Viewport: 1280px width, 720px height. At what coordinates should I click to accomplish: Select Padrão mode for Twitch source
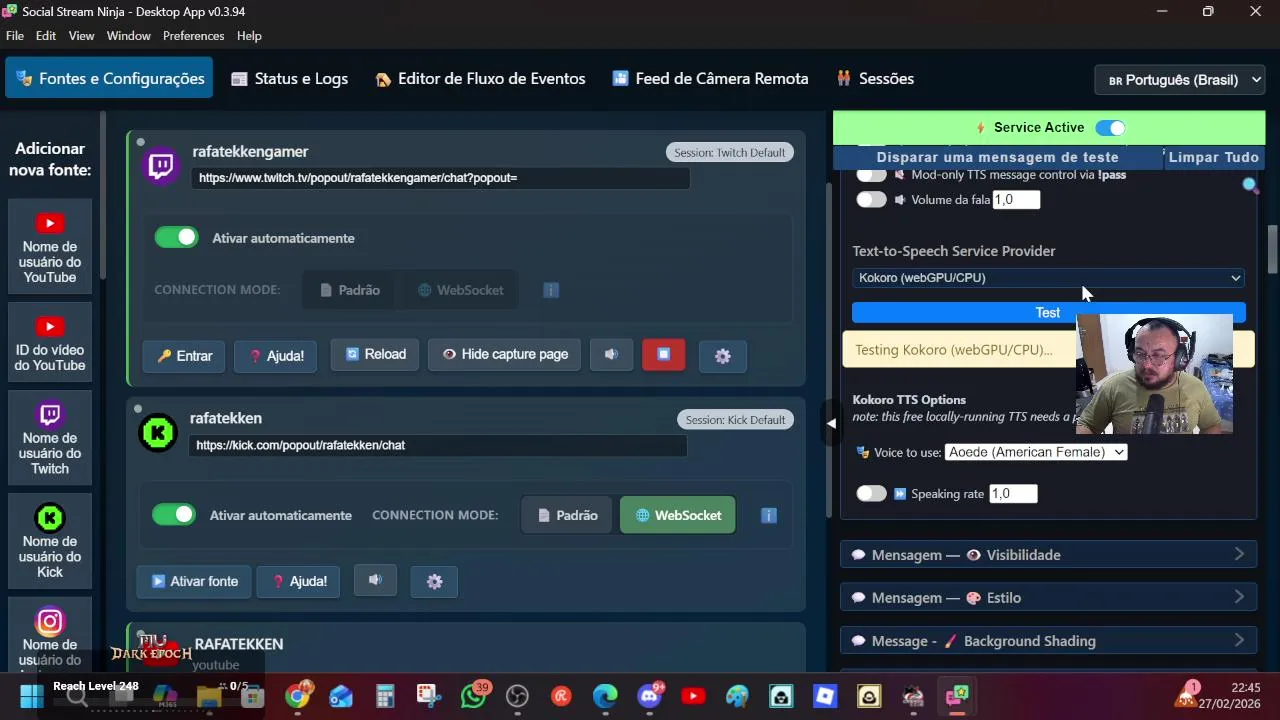(x=349, y=290)
